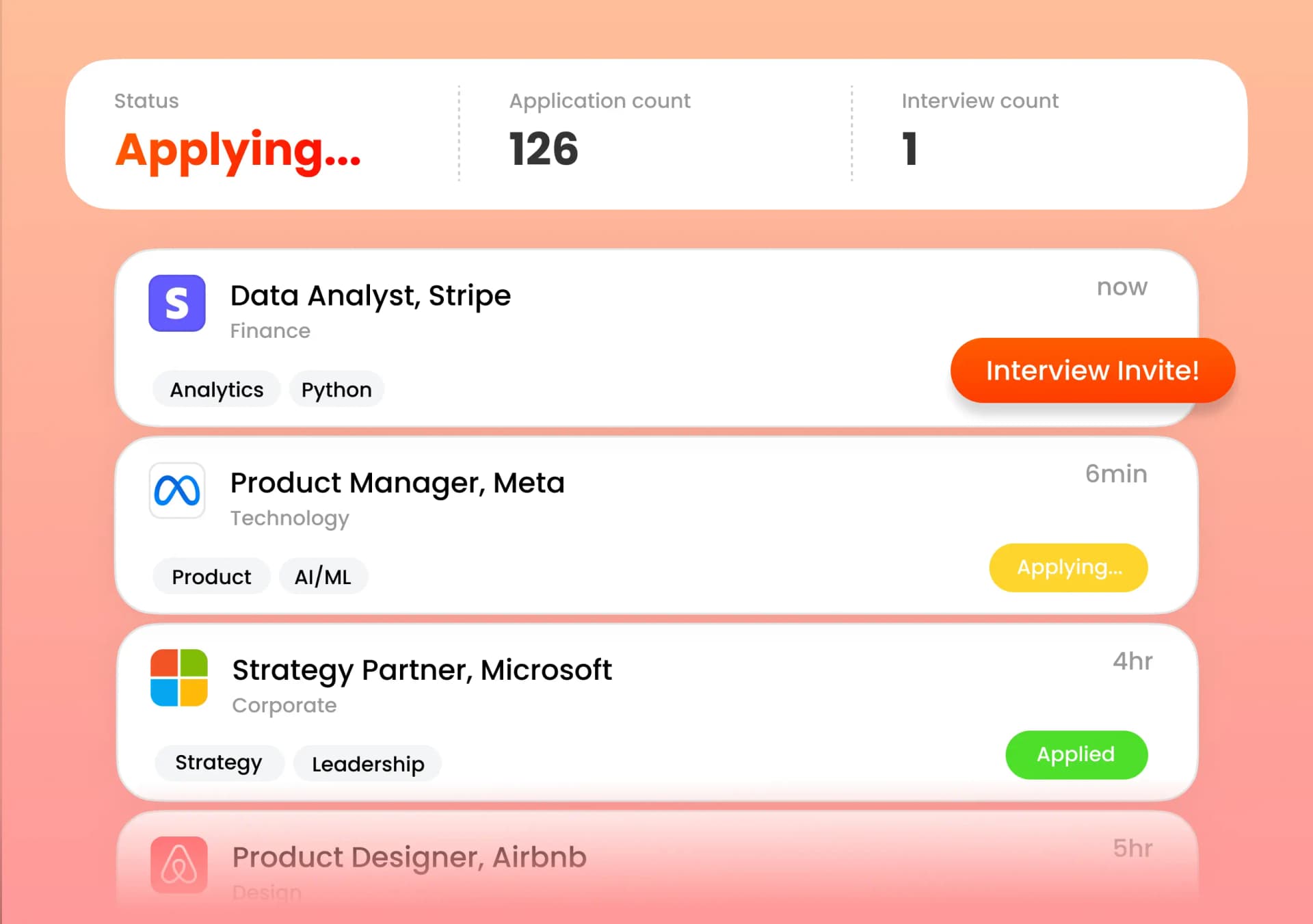Click the Product tag on the Meta card
This screenshot has height=924, width=1313.
pos(211,576)
